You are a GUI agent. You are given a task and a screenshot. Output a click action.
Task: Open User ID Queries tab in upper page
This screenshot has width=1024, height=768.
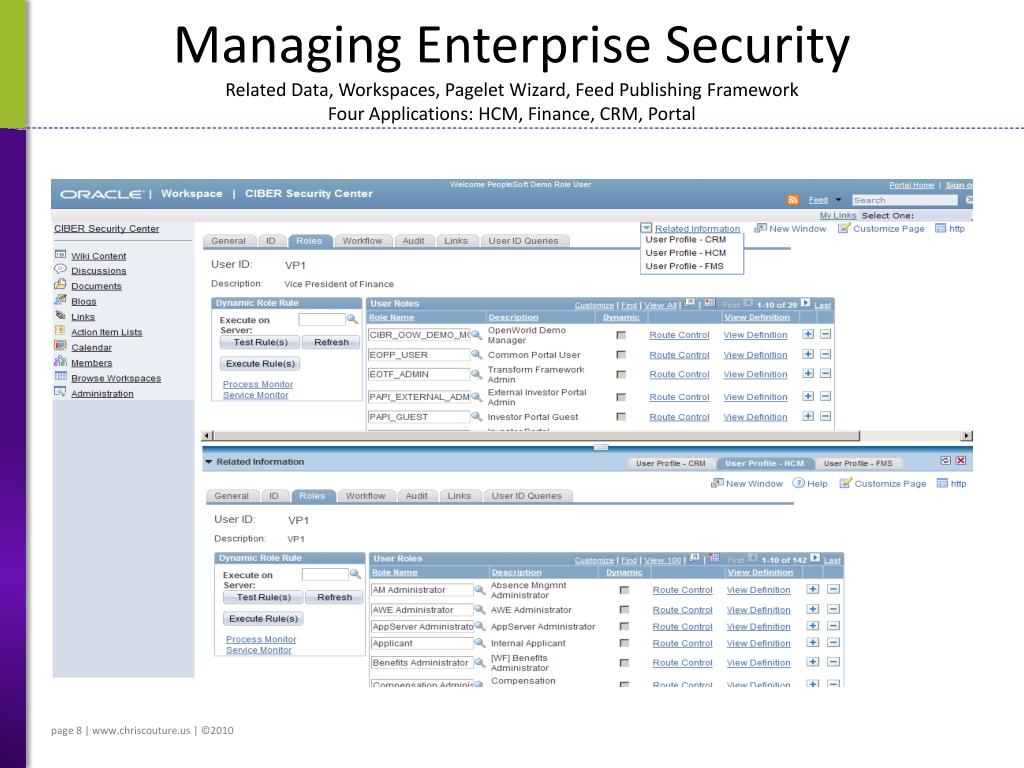click(x=524, y=241)
